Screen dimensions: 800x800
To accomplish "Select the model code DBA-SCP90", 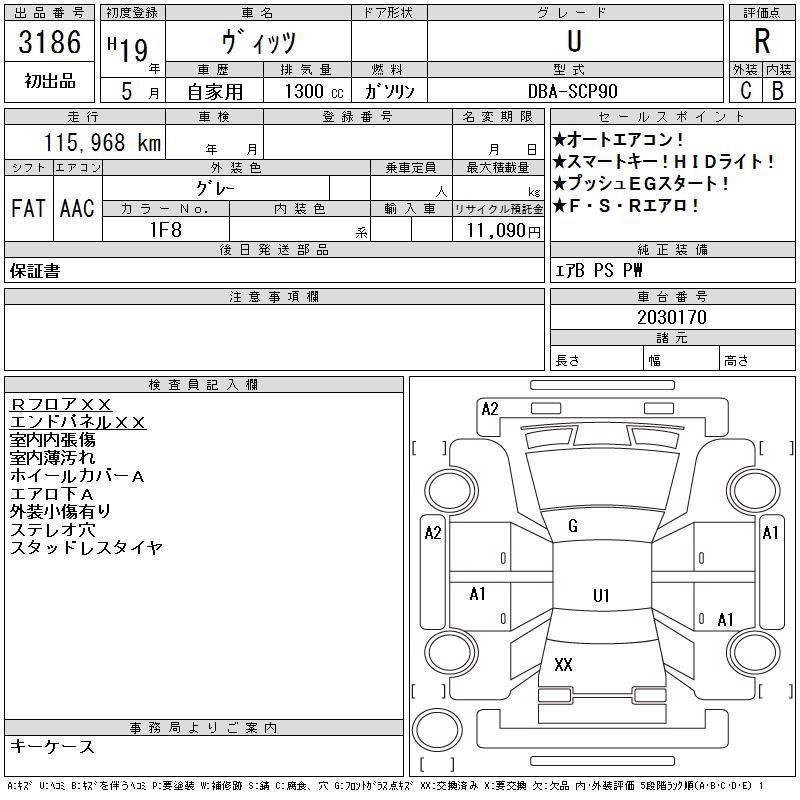I will (574, 91).
